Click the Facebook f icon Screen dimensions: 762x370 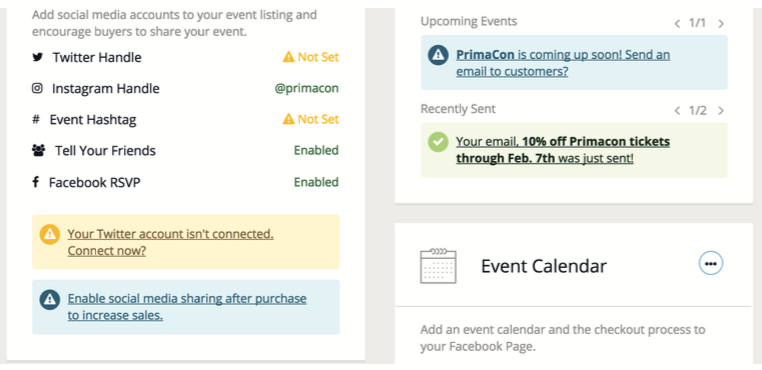tap(35, 182)
